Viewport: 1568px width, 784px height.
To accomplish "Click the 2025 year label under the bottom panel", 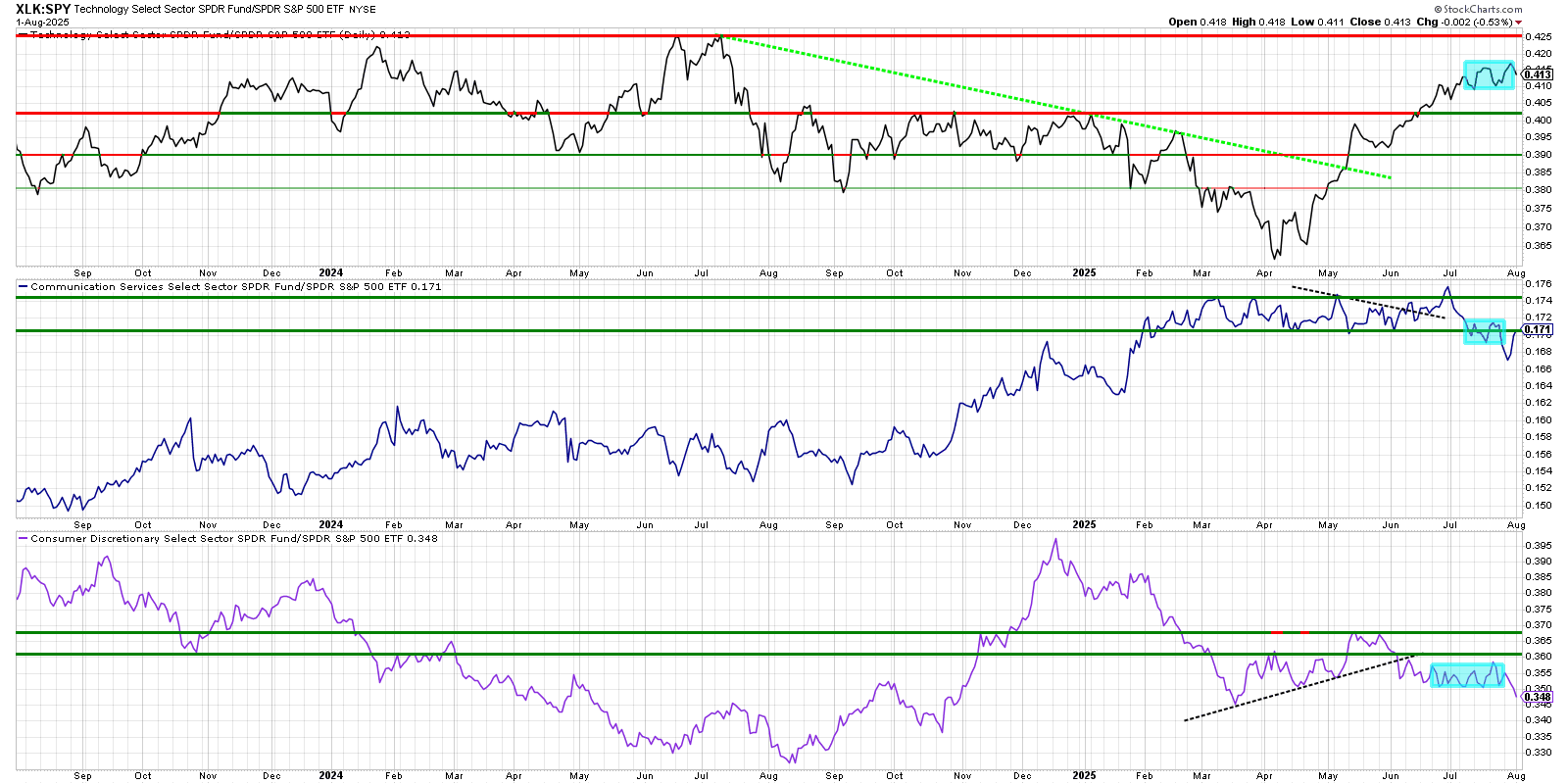I will [1084, 775].
